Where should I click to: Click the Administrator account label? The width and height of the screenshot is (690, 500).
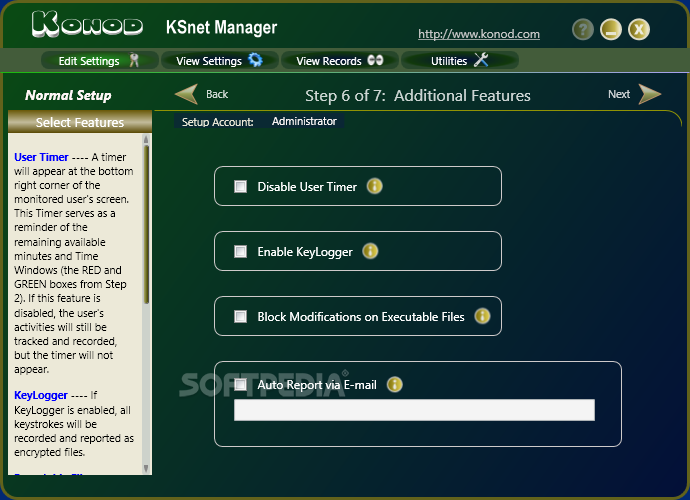click(x=304, y=121)
